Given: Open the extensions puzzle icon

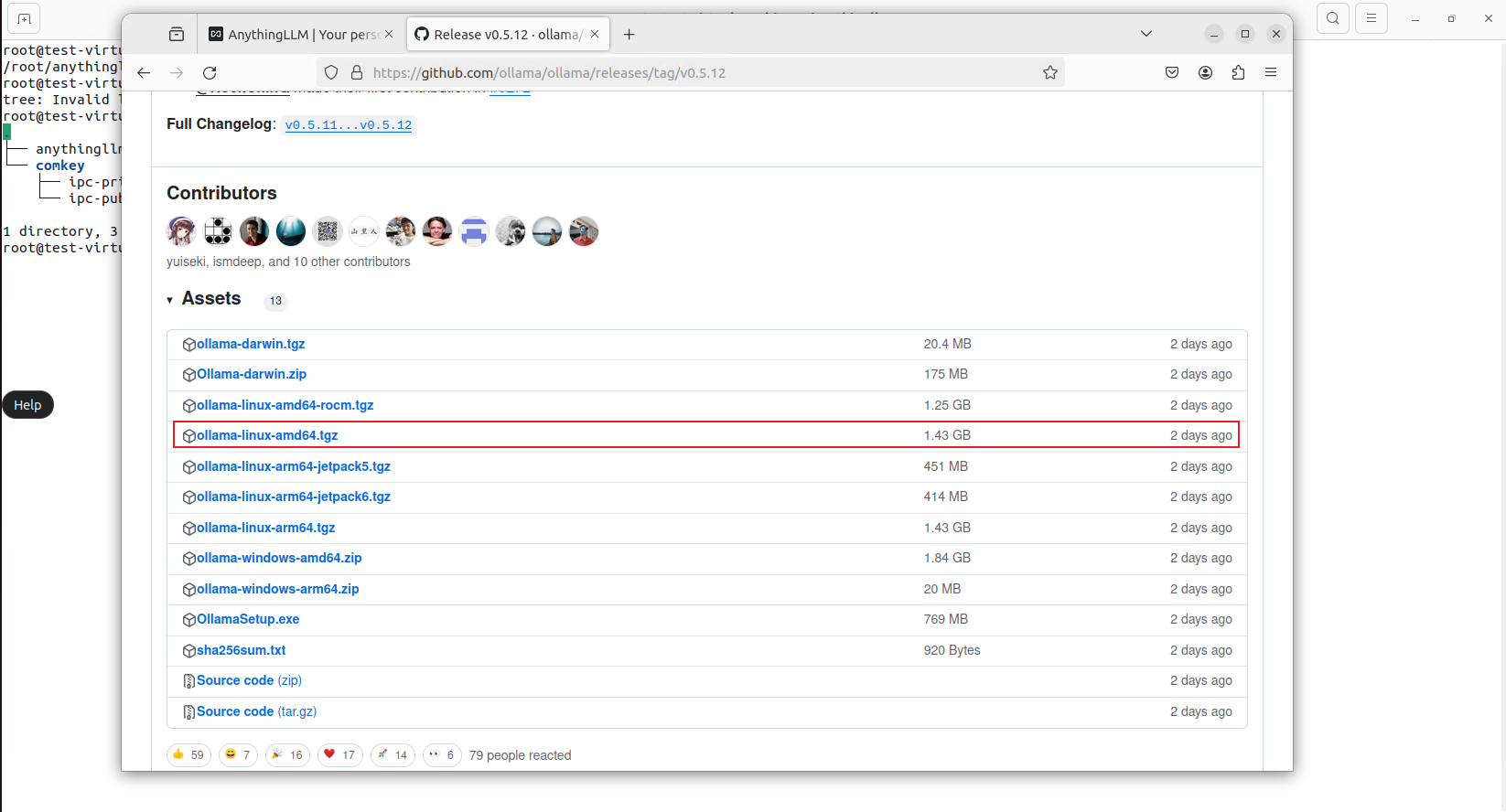Looking at the screenshot, I should [x=1238, y=73].
